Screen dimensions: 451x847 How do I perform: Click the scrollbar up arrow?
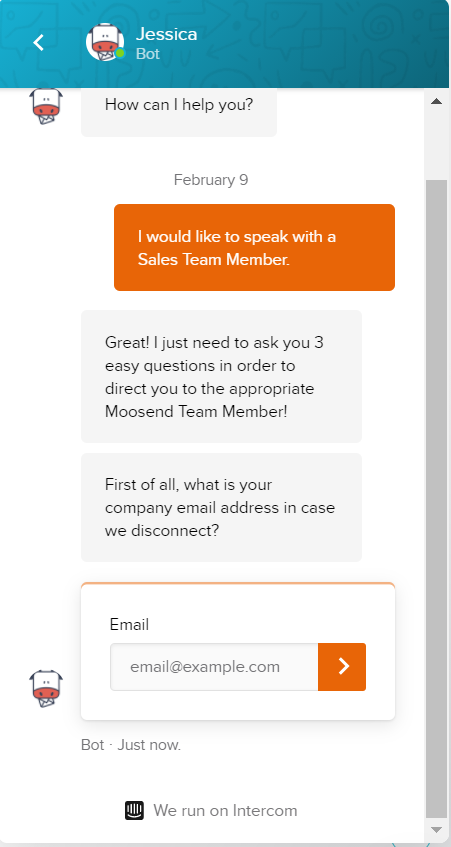(x=436, y=101)
